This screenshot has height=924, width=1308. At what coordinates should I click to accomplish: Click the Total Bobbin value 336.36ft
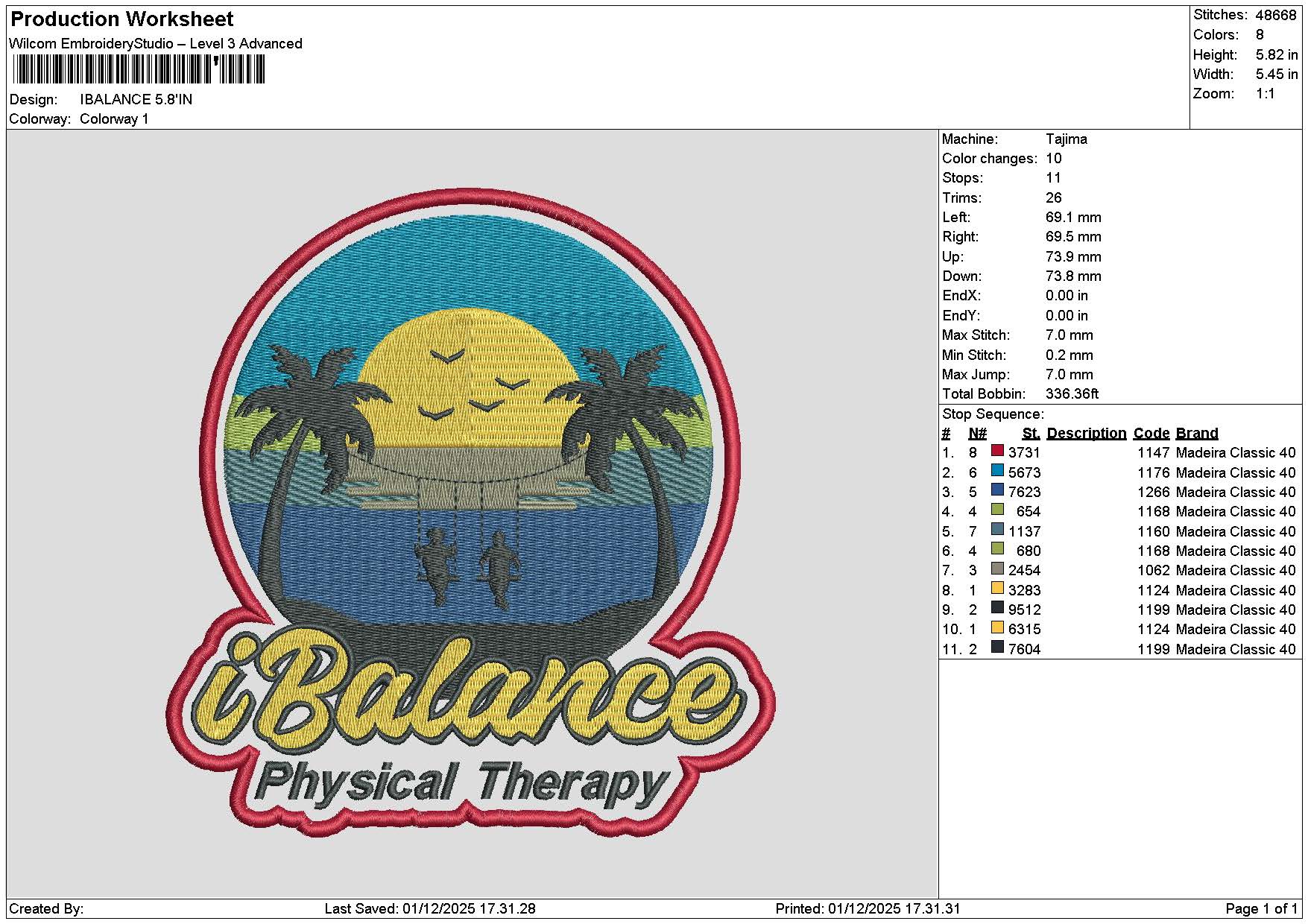point(1072,394)
